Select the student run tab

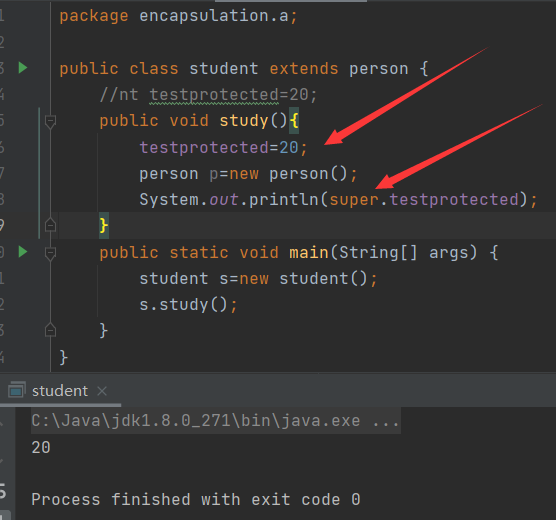click(60, 391)
